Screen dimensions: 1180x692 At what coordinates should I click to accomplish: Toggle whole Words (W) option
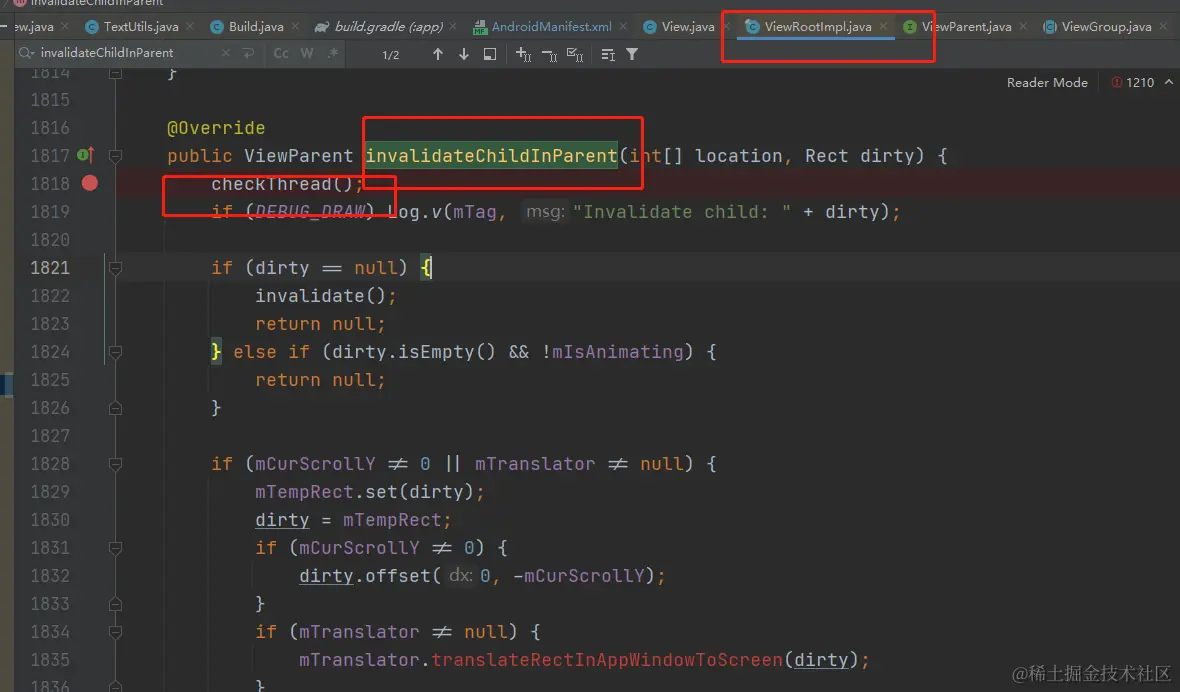[x=307, y=53]
